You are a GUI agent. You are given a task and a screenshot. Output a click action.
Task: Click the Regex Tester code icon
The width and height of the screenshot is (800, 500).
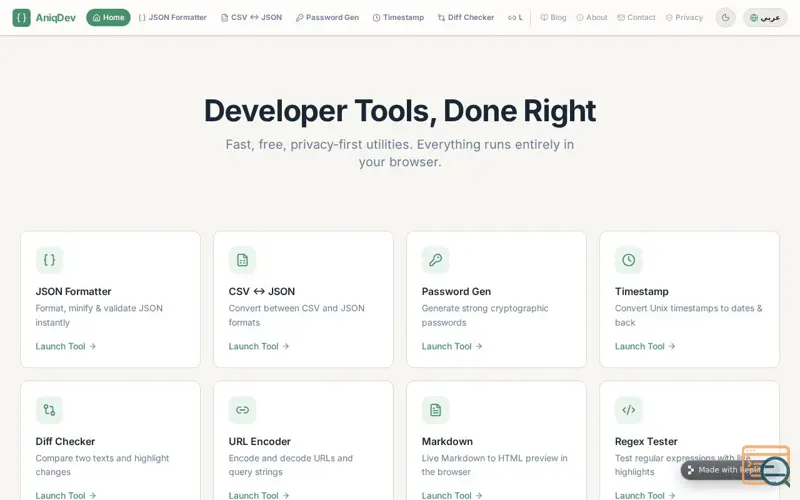(629, 410)
